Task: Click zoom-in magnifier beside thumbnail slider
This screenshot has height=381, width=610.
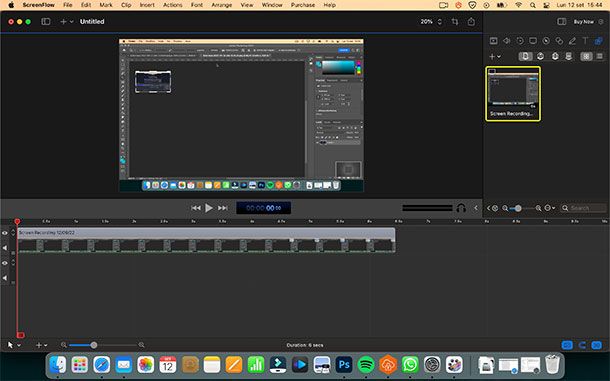Action: pyautogui.click(x=538, y=208)
